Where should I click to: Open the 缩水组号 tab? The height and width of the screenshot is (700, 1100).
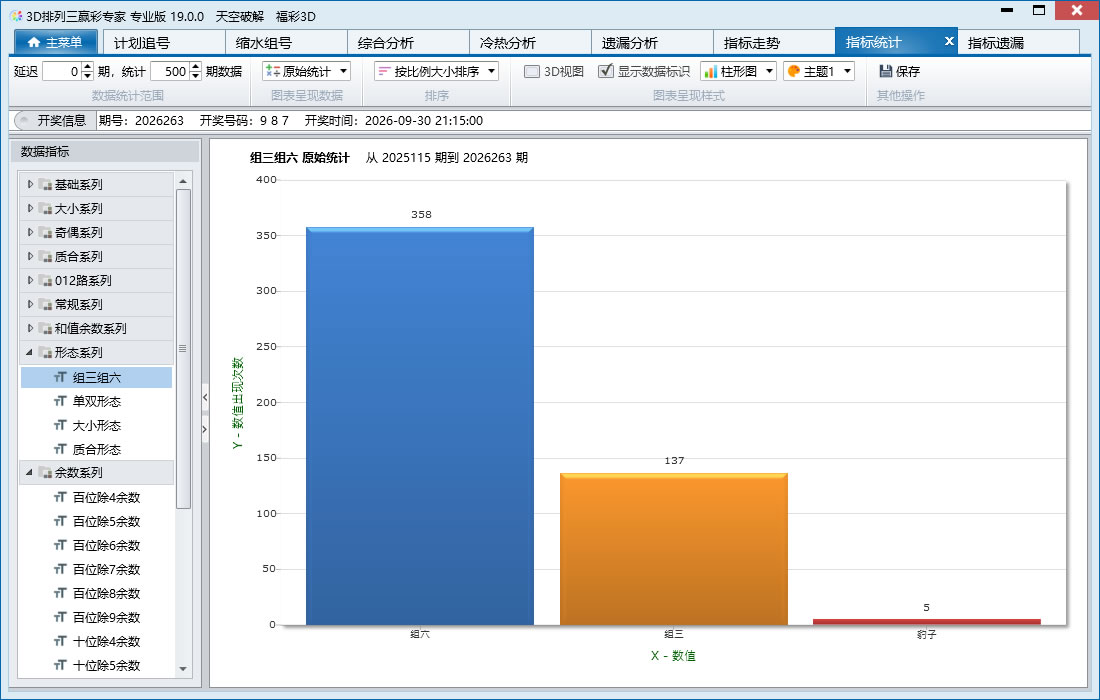(x=286, y=43)
